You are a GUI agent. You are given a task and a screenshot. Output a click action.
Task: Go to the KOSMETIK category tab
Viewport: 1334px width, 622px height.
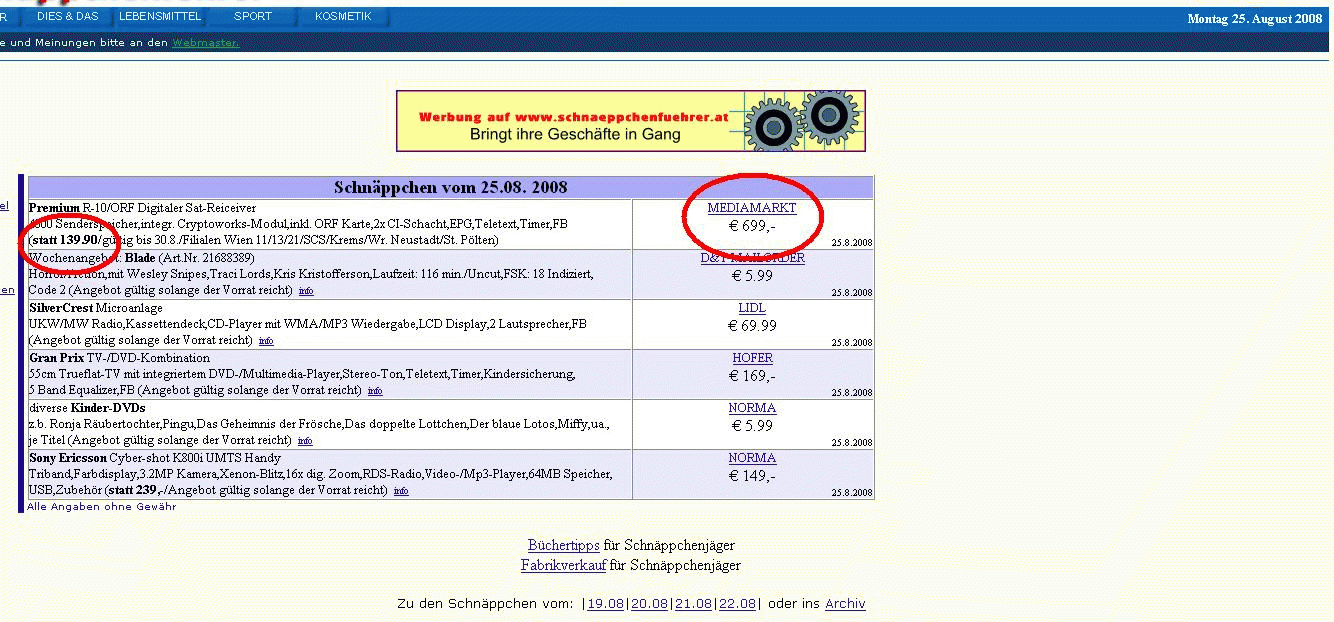coord(343,17)
